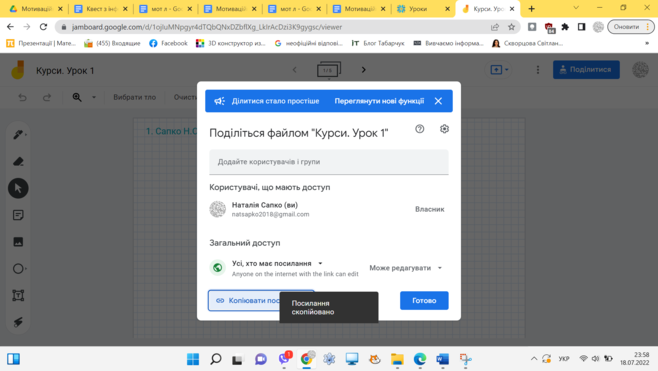Expand the zoom dropdown arrow
This screenshot has width=658, height=371.
click(x=94, y=97)
